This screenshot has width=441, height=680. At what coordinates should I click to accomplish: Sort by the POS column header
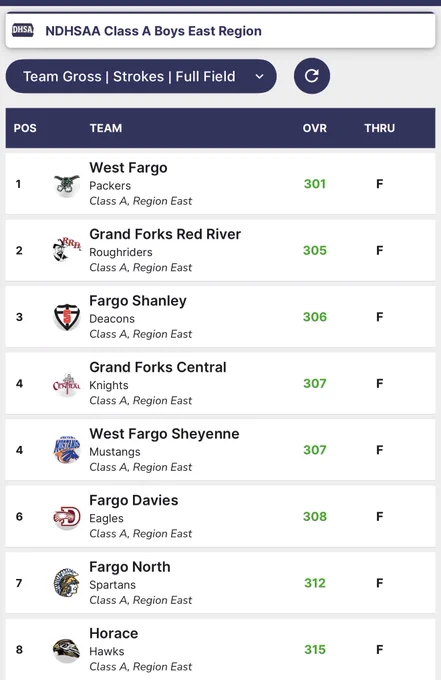click(x=25, y=128)
